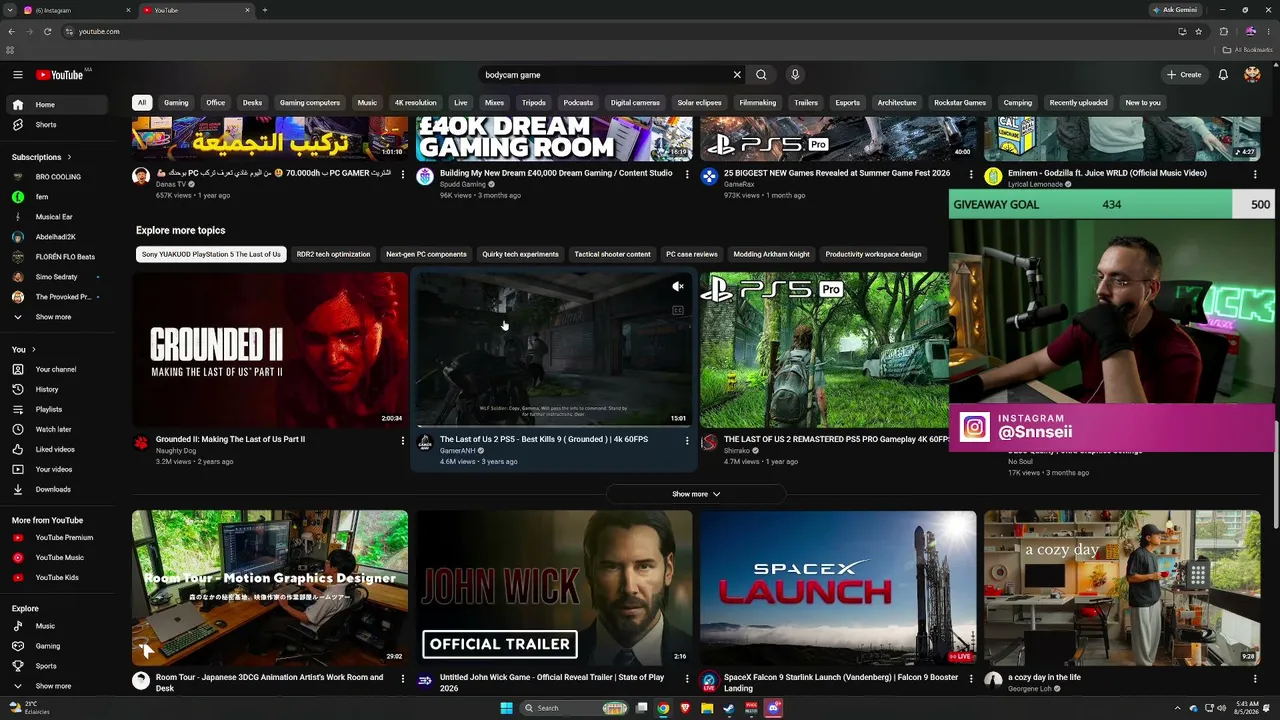Image resolution: width=1280 pixels, height=720 pixels.
Task: Open Watch later in the sidebar
Action: pyautogui.click(x=58, y=429)
